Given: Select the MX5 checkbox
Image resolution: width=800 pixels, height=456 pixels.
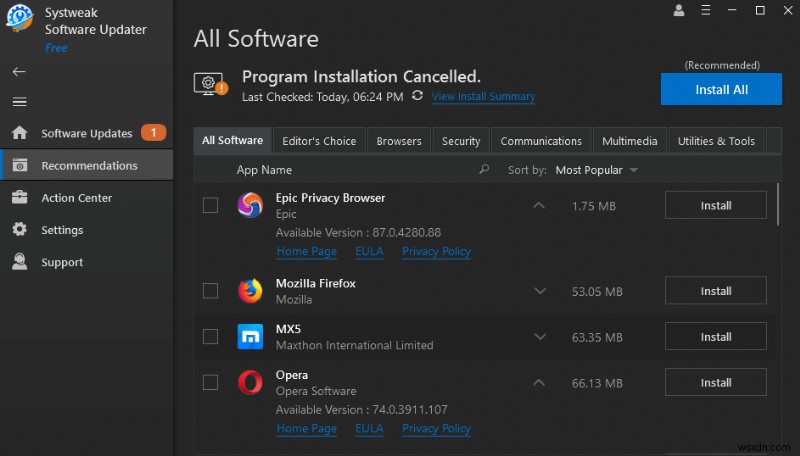Looking at the screenshot, I should pos(210,337).
